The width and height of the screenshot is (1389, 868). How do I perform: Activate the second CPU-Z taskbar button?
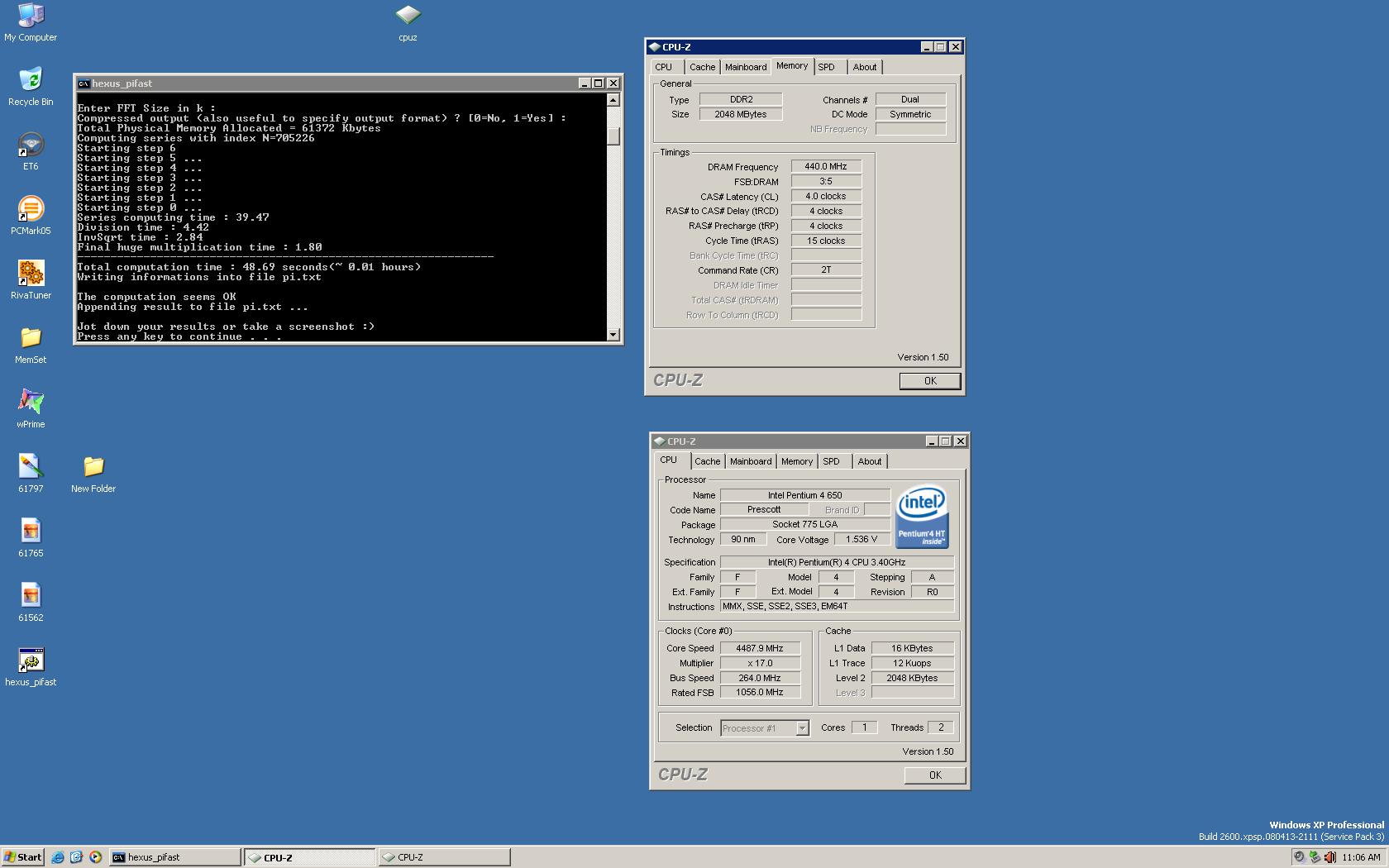tap(444, 857)
